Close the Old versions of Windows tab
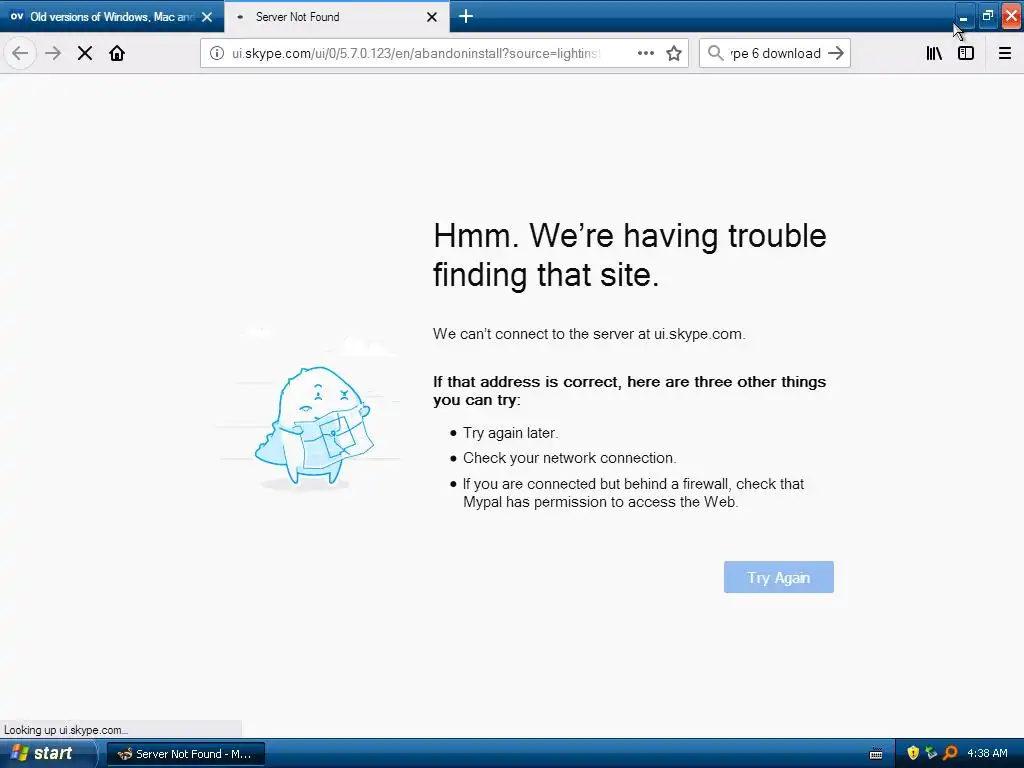 [x=207, y=17]
